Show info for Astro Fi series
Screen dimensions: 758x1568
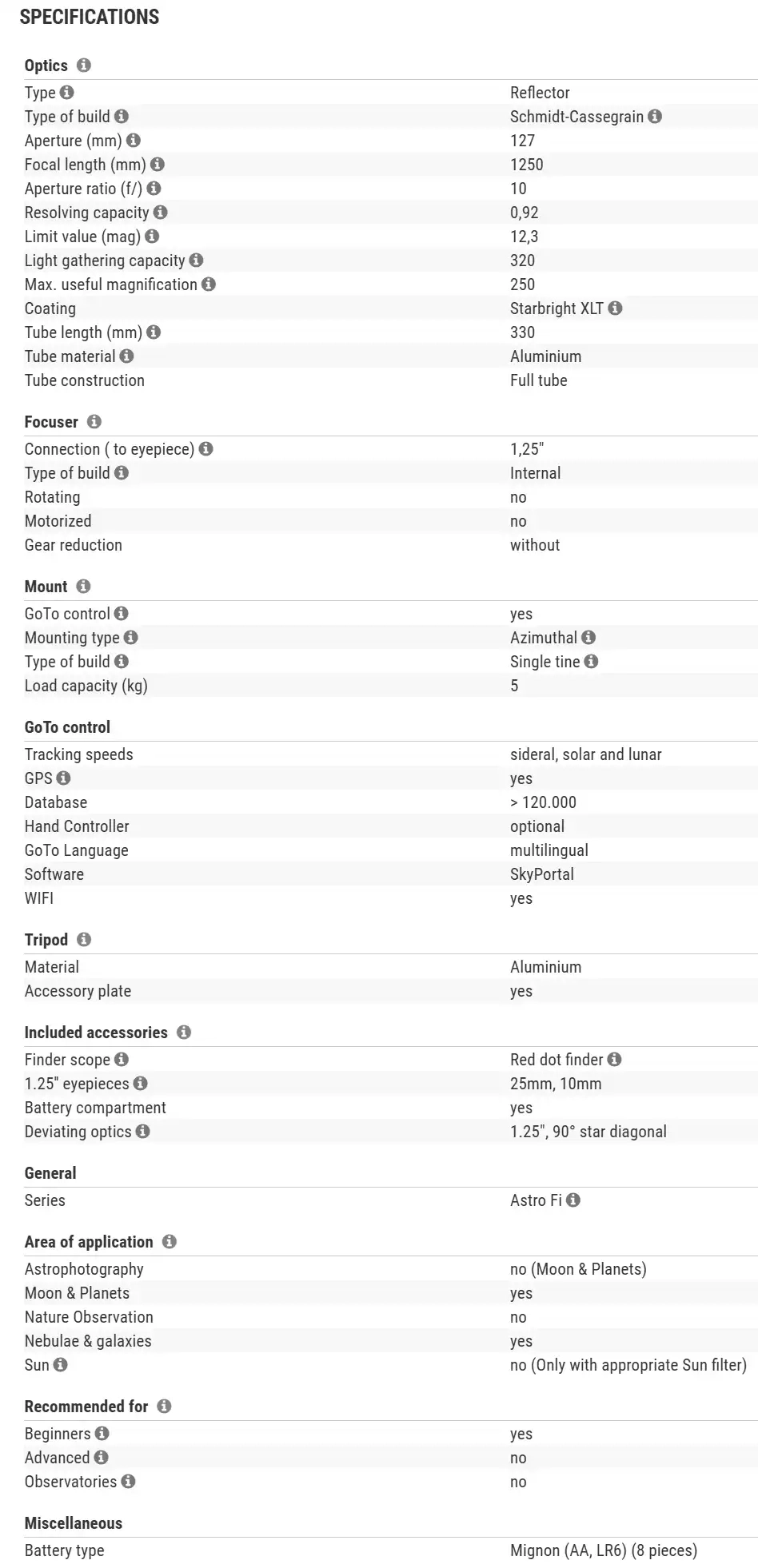click(x=573, y=1200)
